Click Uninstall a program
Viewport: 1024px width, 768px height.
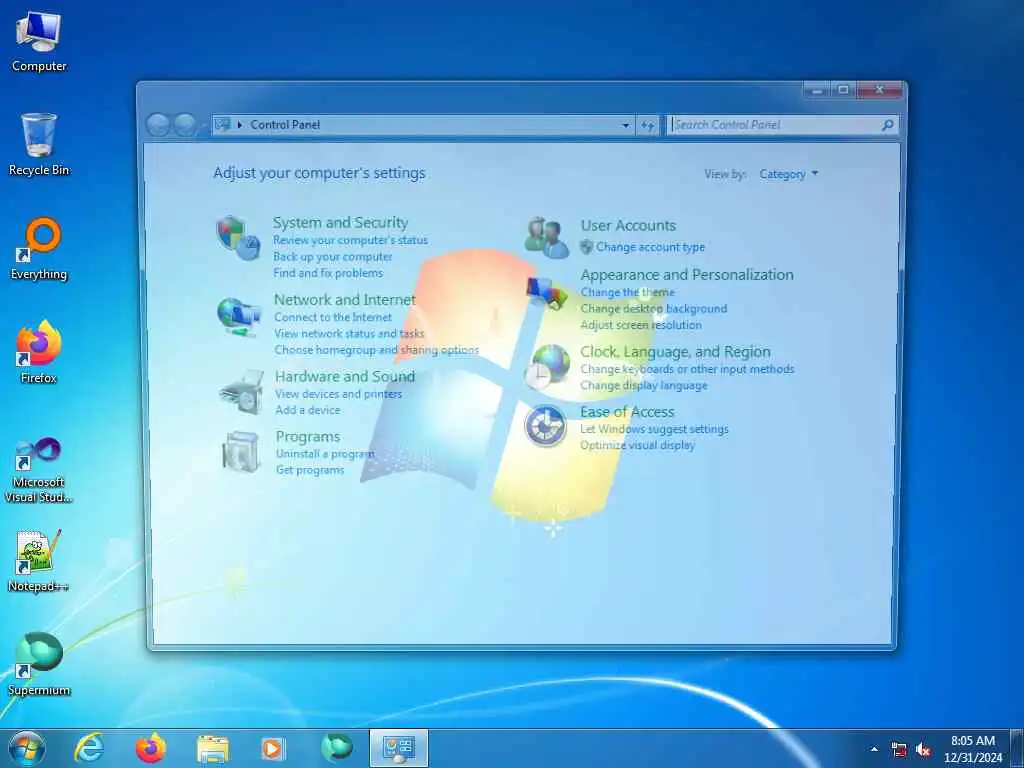325,454
